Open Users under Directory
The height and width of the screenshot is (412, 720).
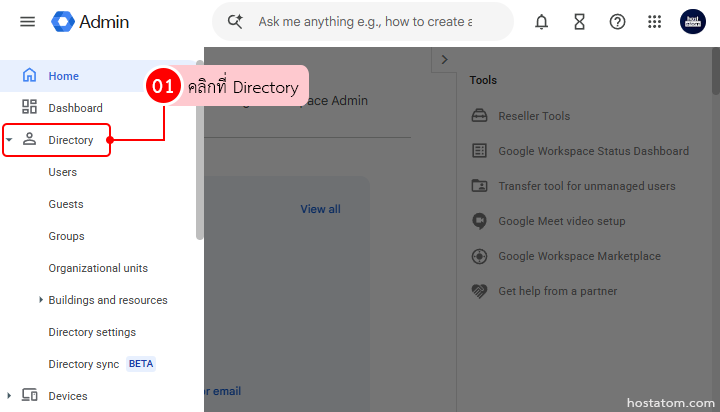pyautogui.click(x=62, y=172)
